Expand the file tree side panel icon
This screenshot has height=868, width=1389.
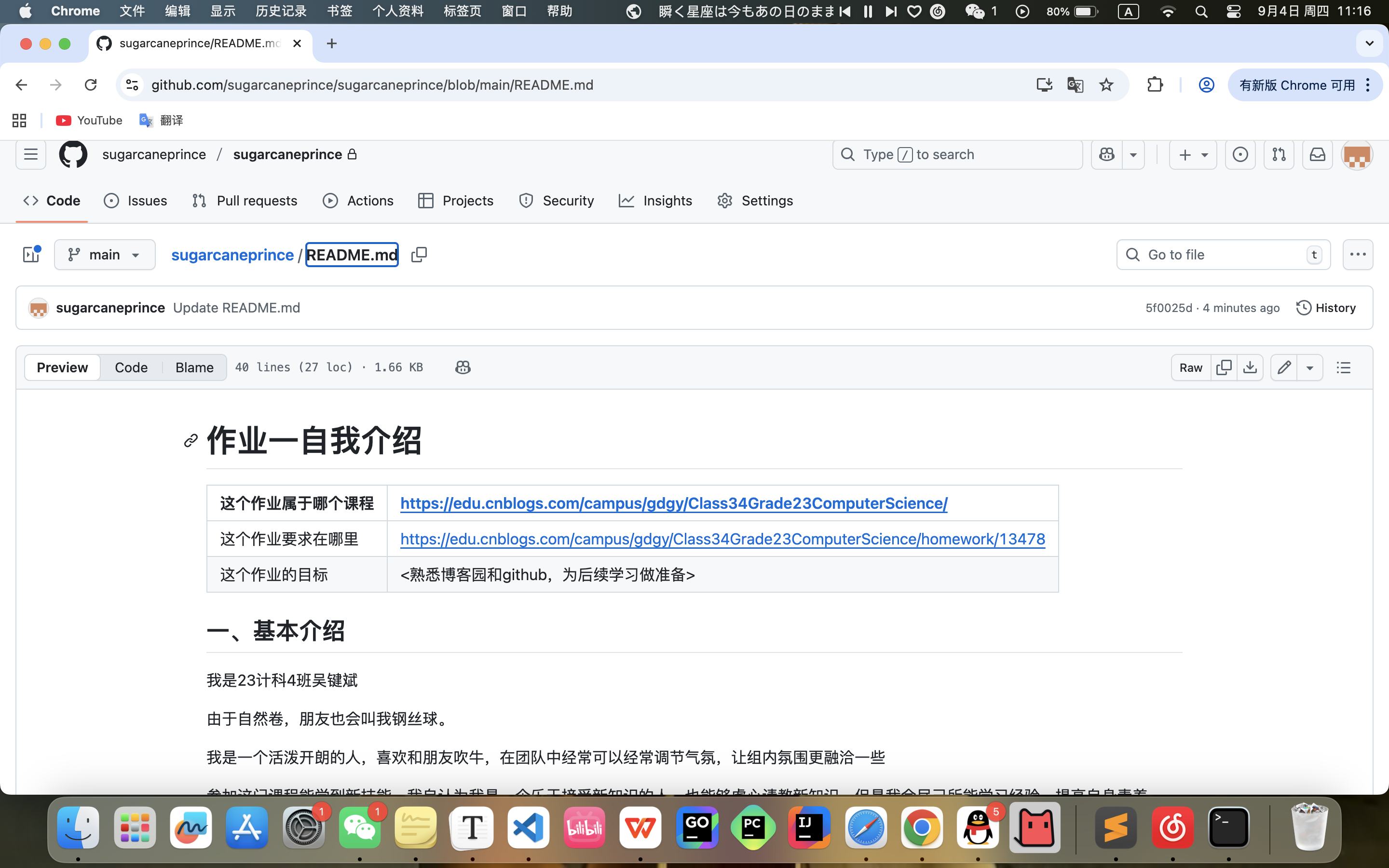click(30, 254)
